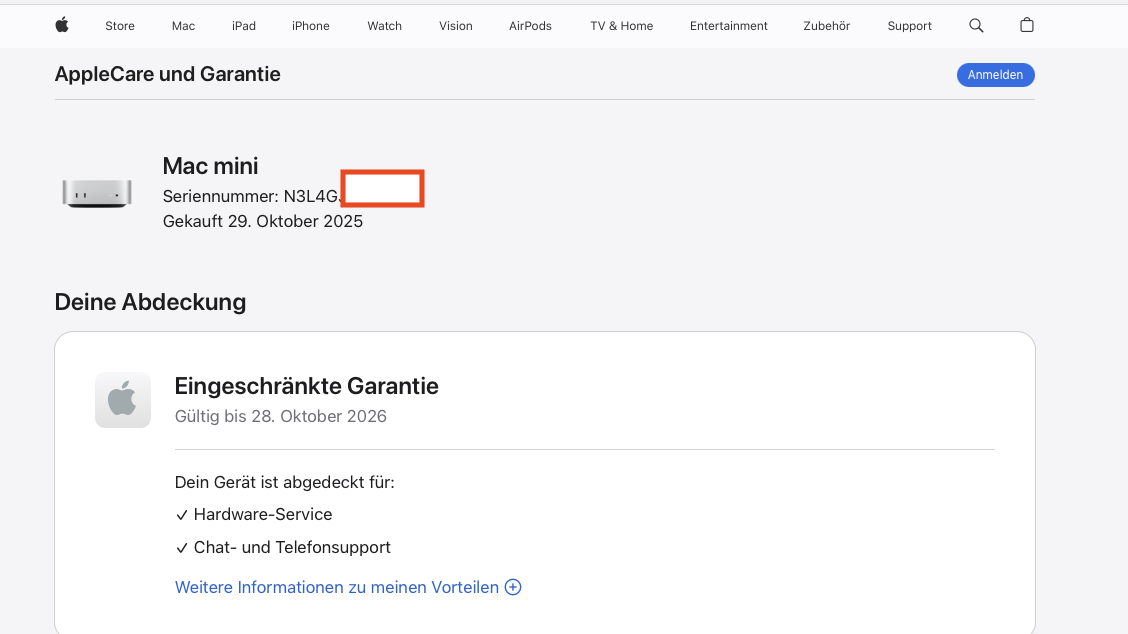Go to the Zubehör section
1128x634 pixels.
tap(827, 26)
